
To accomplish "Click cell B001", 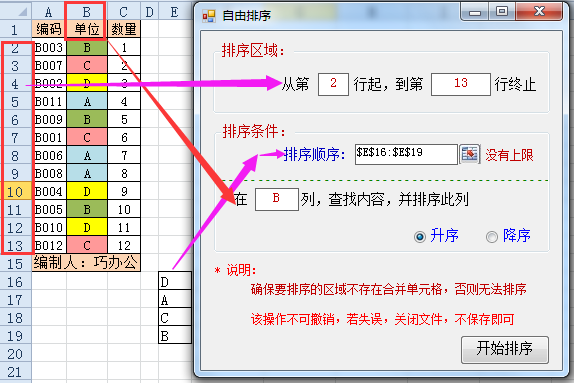I will pyautogui.click(x=49, y=137).
